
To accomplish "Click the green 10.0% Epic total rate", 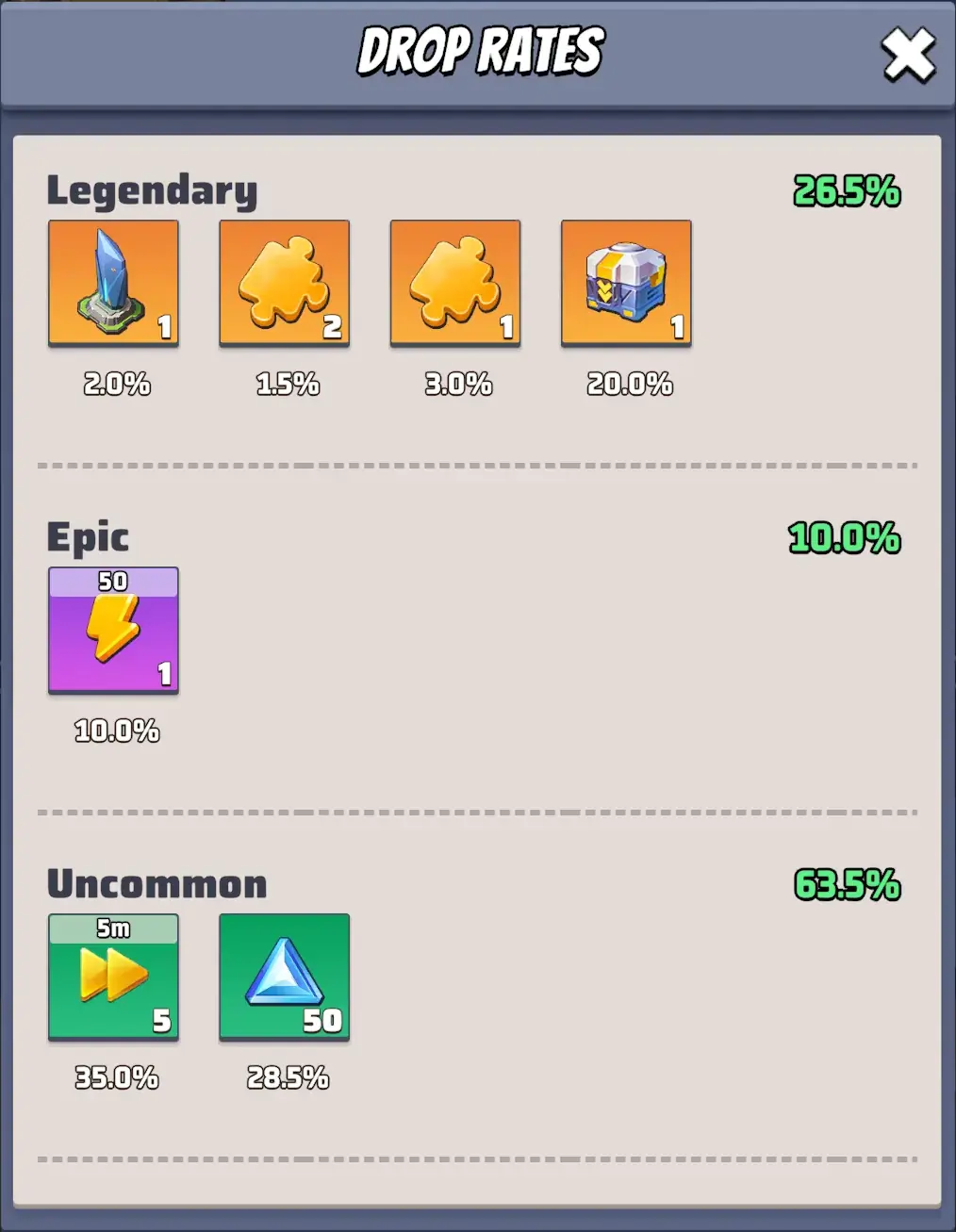I will click(x=845, y=538).
